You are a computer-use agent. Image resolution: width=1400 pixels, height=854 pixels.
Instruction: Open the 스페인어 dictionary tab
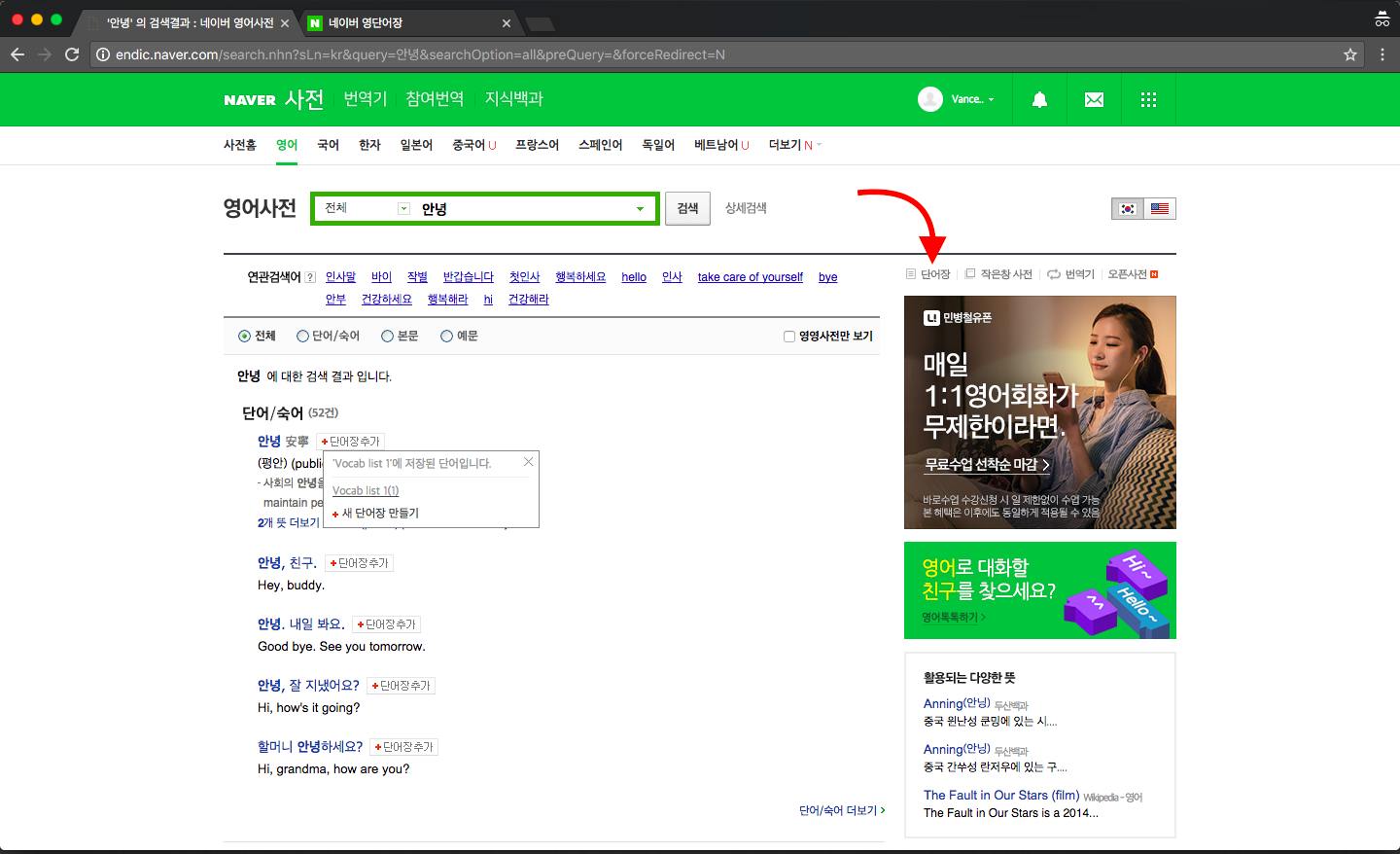pyautogui.click(x=600, y=145)
